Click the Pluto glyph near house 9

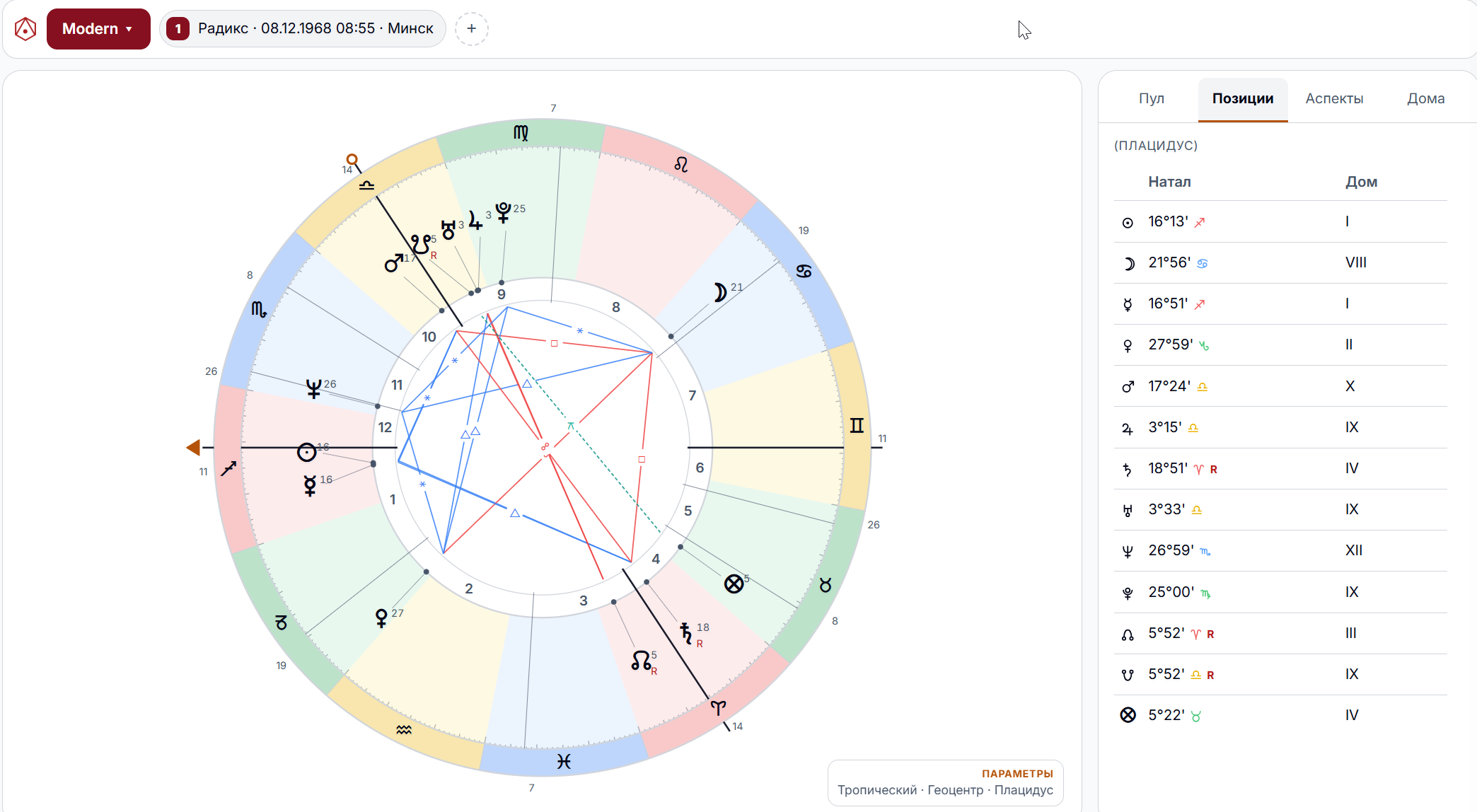pos(503,212)
